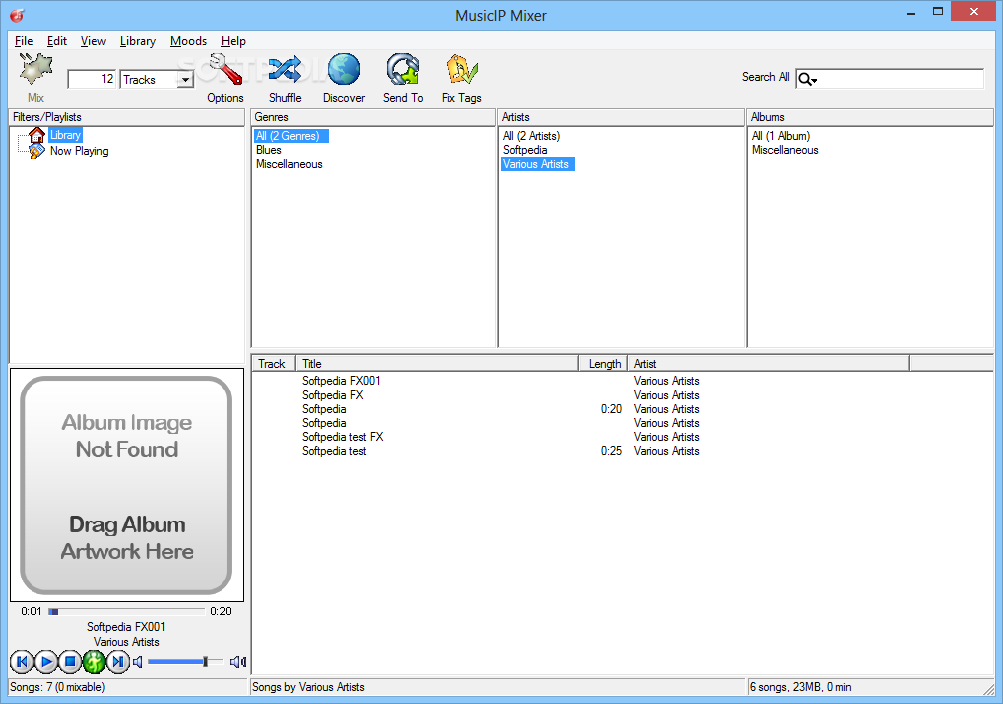The height and width of the screenshot is (704, 1003).
Task: Click the Fix Tags icon
Action: pos(462,69)
